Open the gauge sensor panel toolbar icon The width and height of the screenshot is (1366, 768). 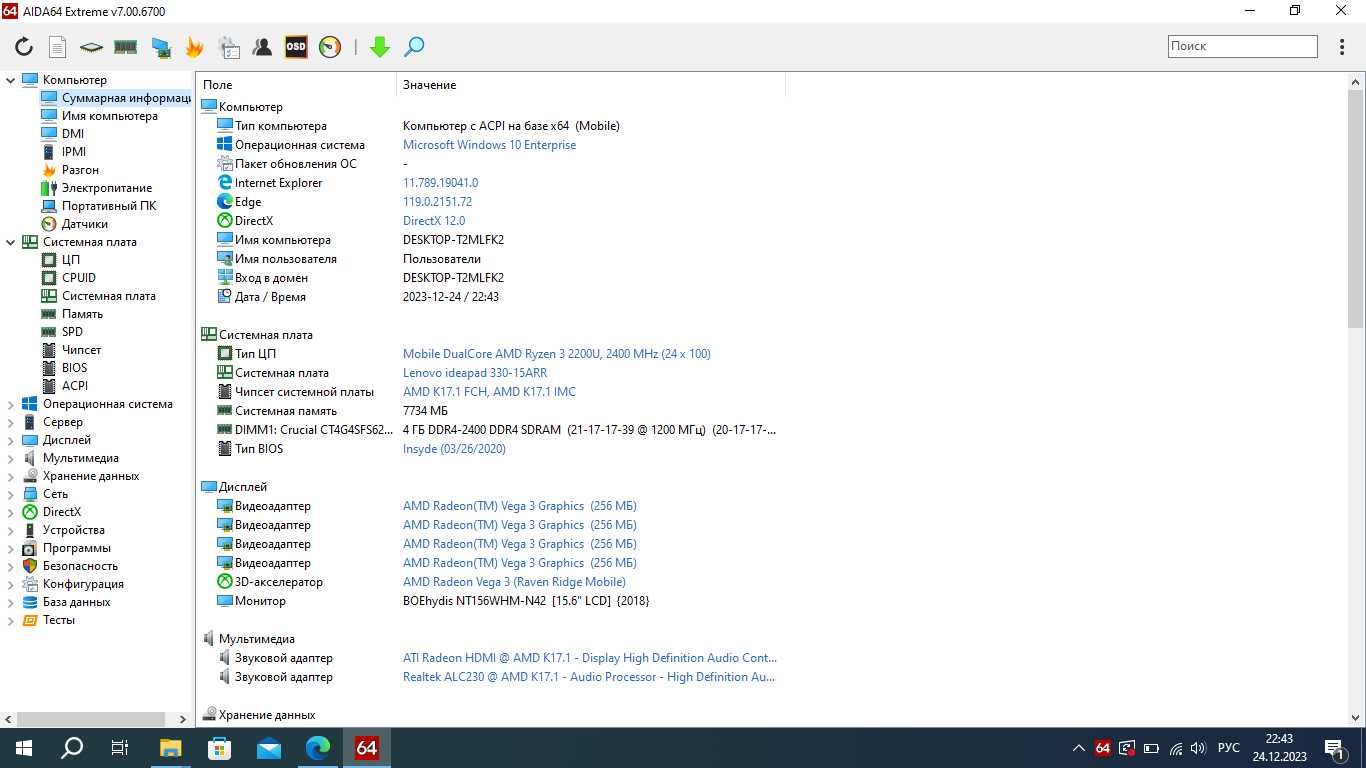click(x=330, y=46)
